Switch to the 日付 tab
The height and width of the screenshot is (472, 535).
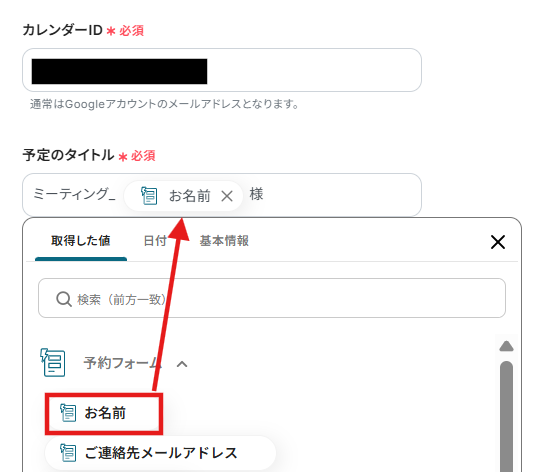[155, 241]
